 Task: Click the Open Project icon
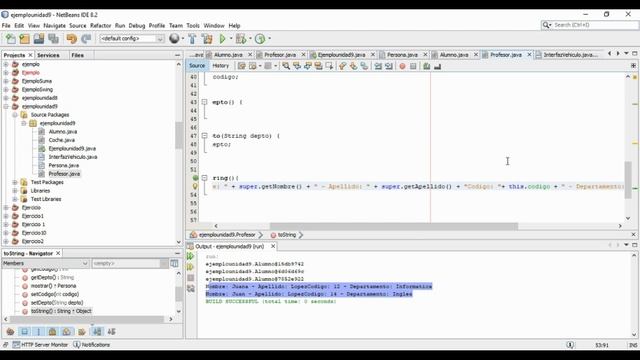[x=39, y=39]
